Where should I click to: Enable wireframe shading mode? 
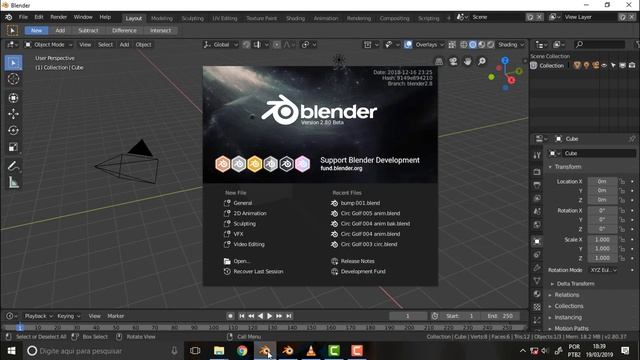point(464,44)
